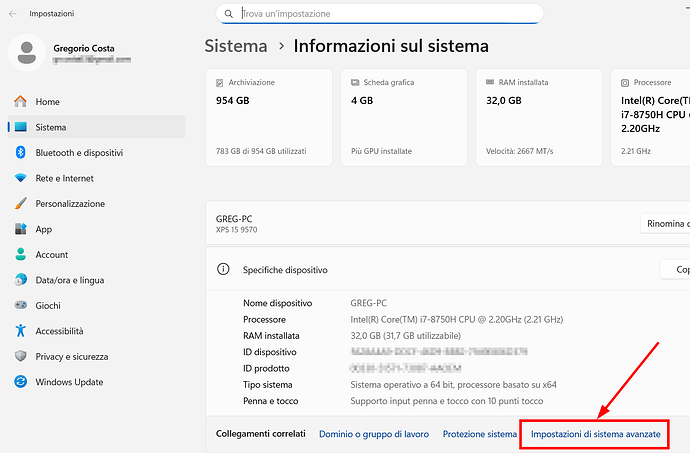Click the Accessibilità figure icon
Image resolution: width=690 pixels, height=453 pixels.
21,331
